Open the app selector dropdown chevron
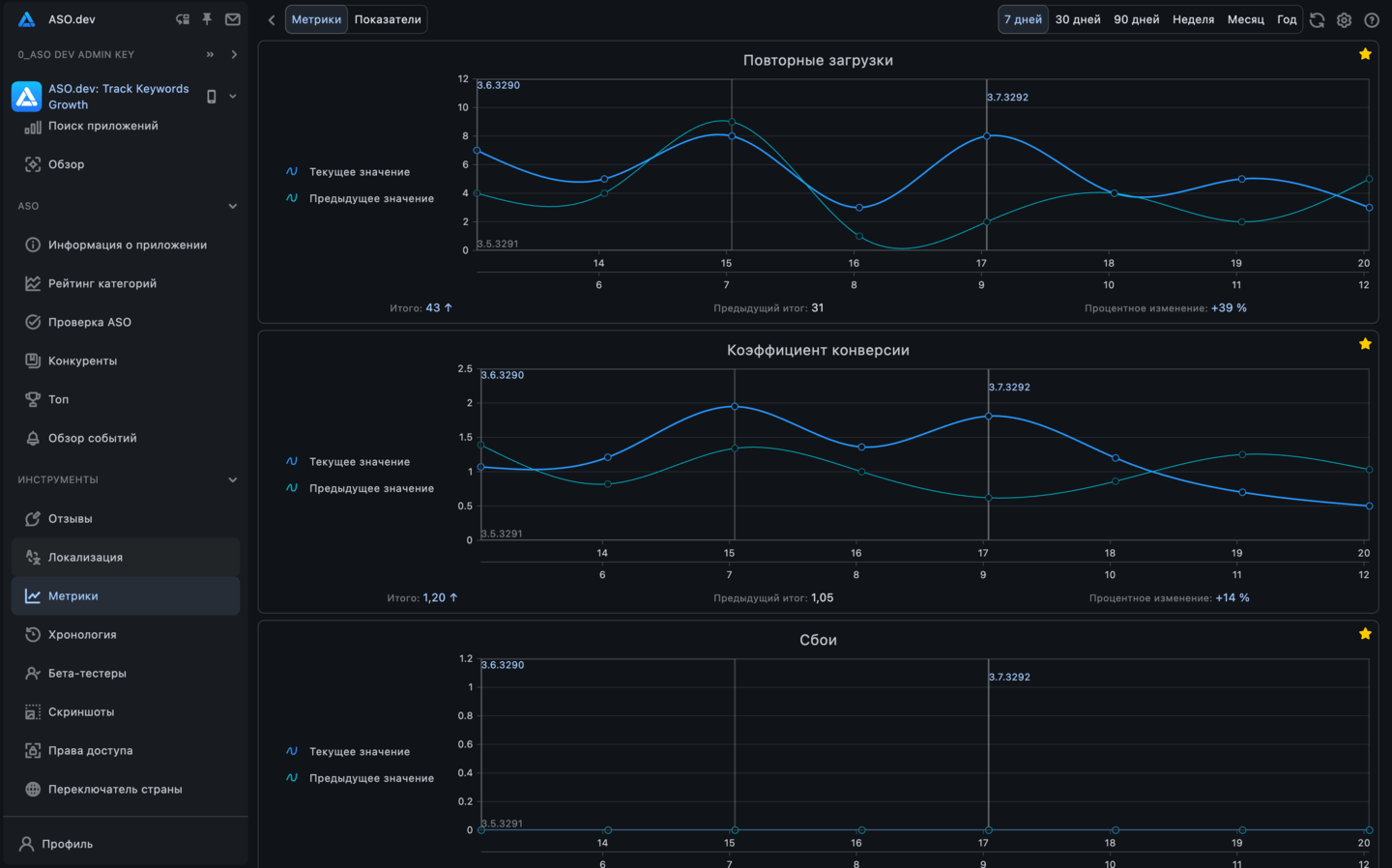 (x=233, y=97)
